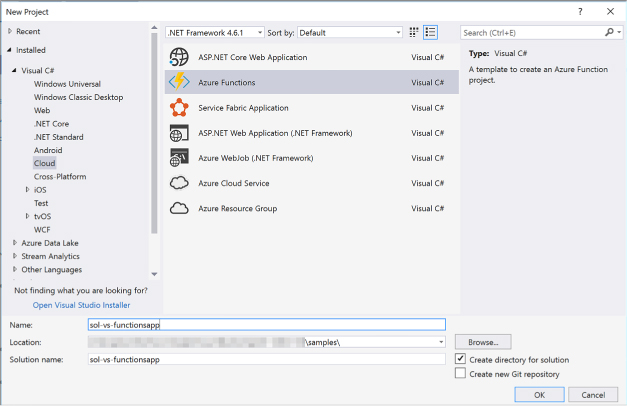Select the Android category
This screenshot has height=406, width=627.
(48, 150)
